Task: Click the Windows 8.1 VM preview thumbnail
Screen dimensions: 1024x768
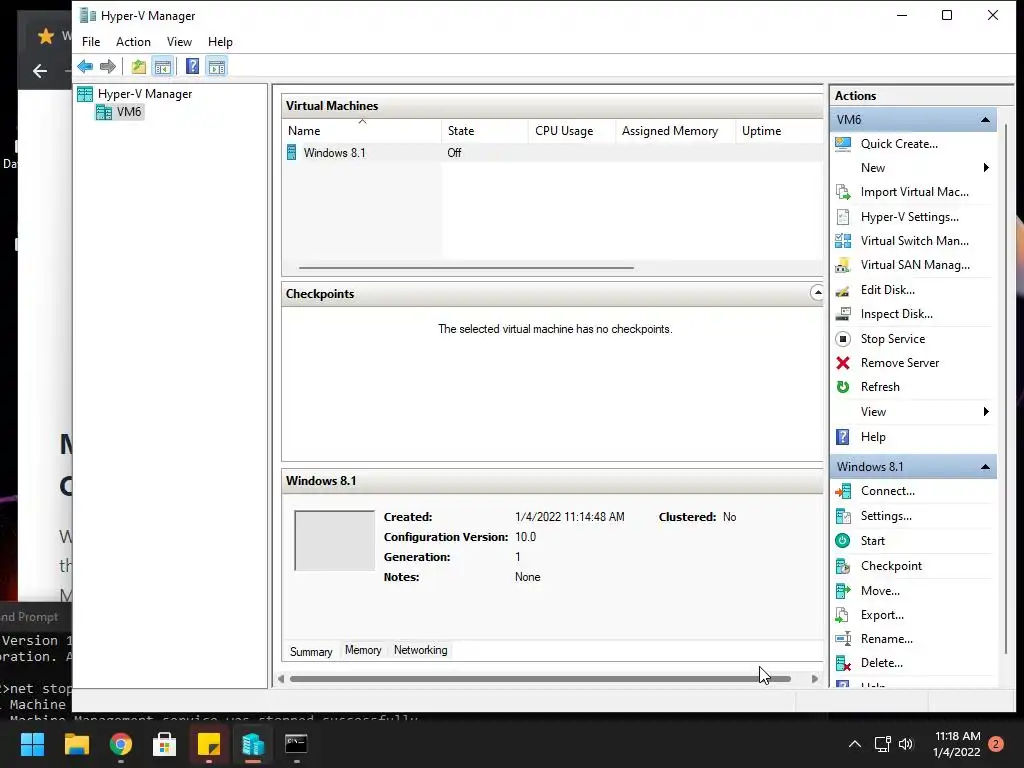Action: tap(334, 541)
